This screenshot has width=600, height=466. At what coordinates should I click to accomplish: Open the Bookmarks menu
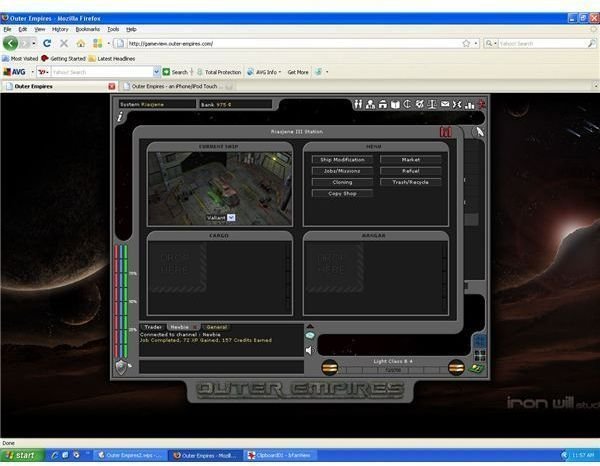click(88, 29)
